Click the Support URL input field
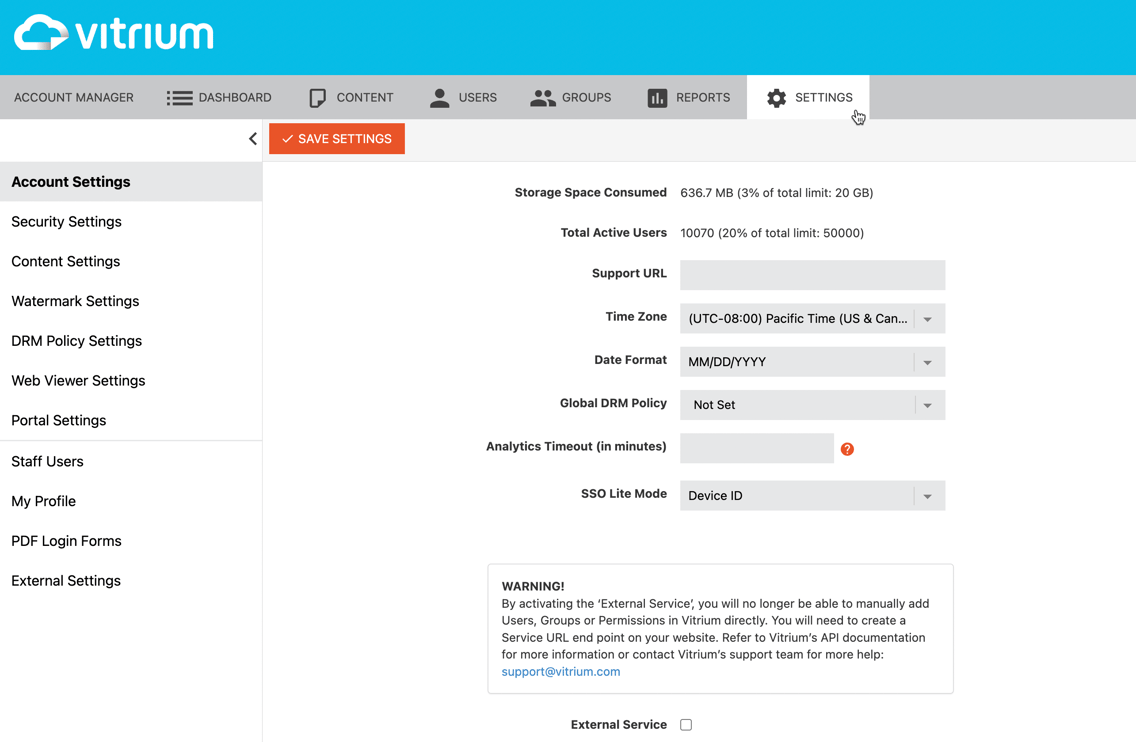The width and height of the screenshot is (1136, 742). [x=812, y=275]
